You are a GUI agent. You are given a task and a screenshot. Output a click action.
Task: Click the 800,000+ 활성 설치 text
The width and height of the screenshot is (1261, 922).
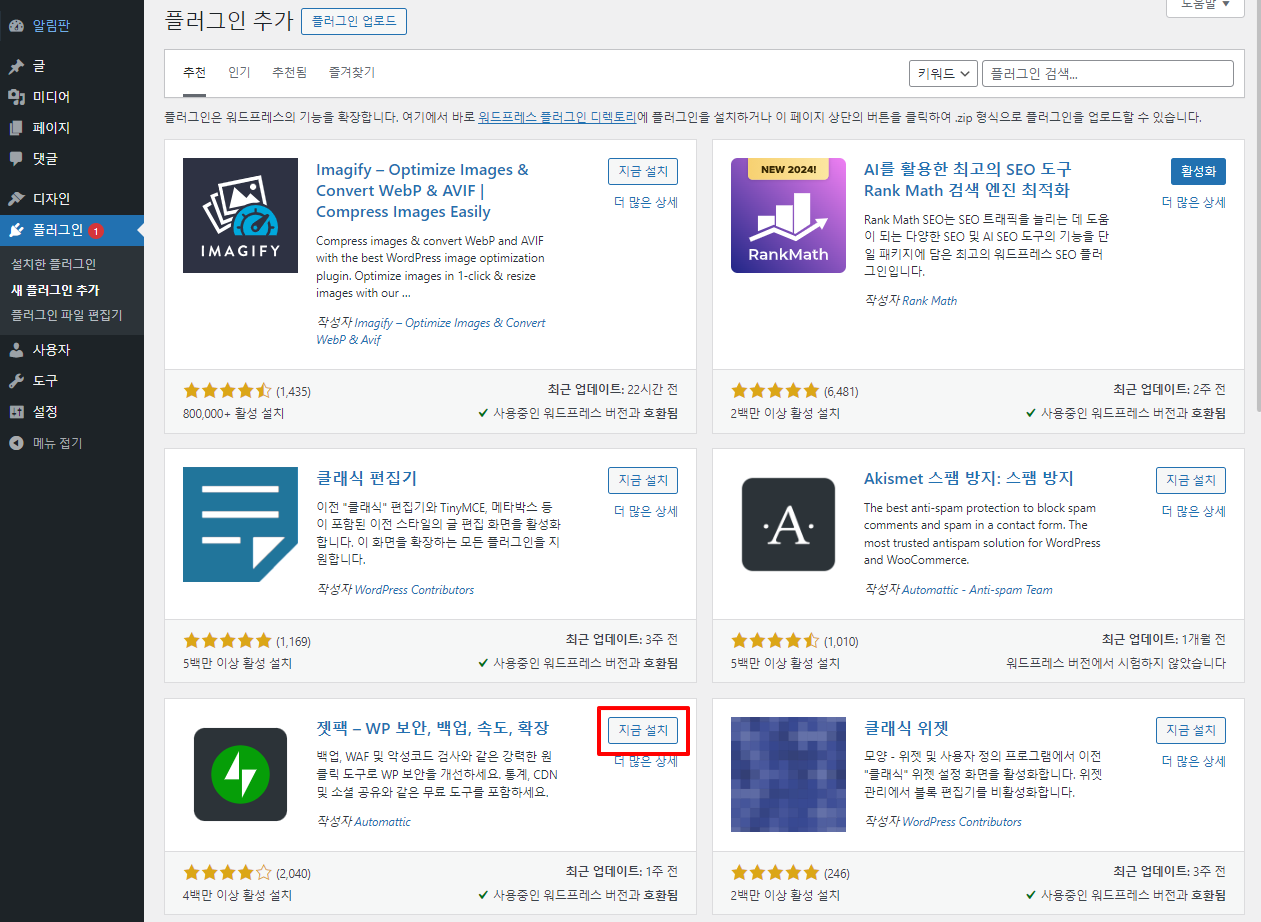tap(234, 413)
